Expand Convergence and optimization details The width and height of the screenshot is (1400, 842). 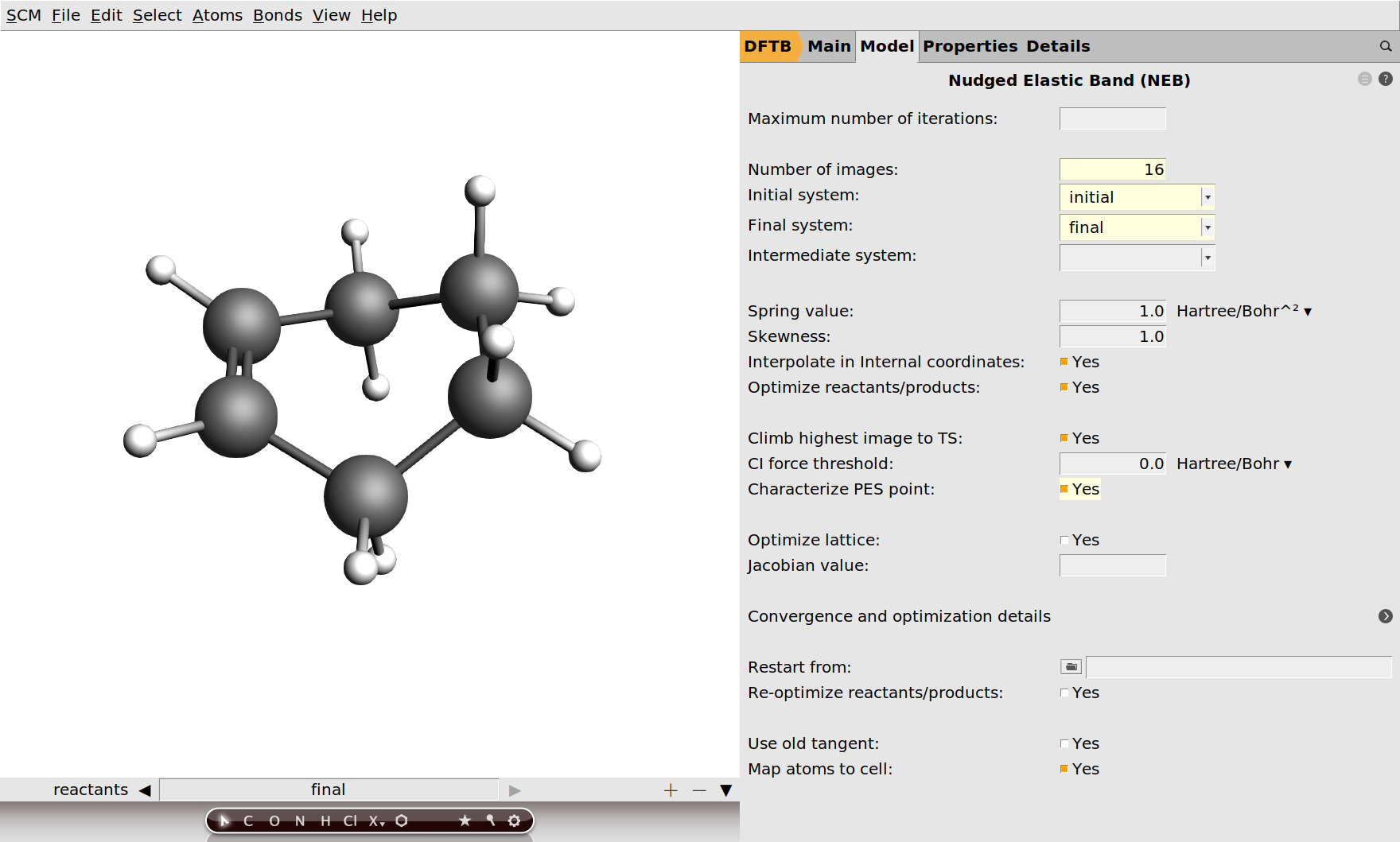1385,616
